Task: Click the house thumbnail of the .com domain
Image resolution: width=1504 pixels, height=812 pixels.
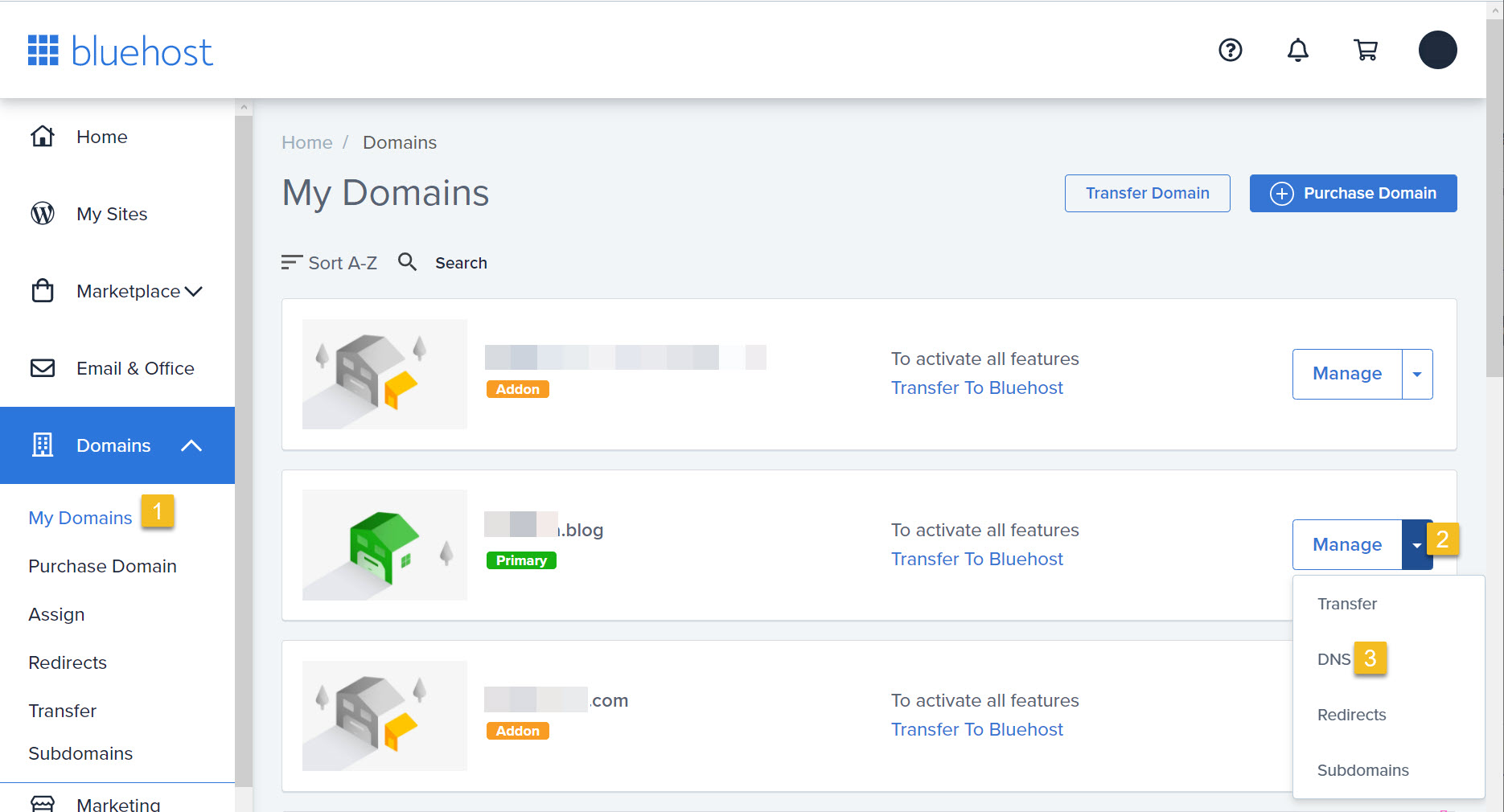Action: click(384, 716)
